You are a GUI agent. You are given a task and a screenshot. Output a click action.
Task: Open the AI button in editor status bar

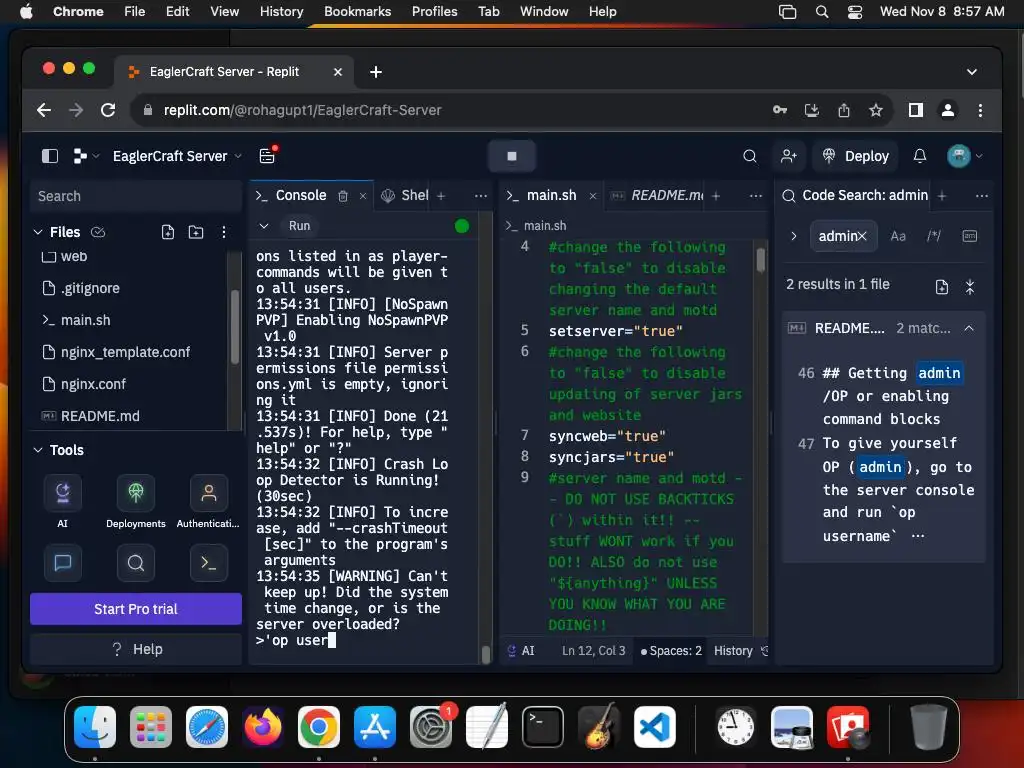coord(521,650)
